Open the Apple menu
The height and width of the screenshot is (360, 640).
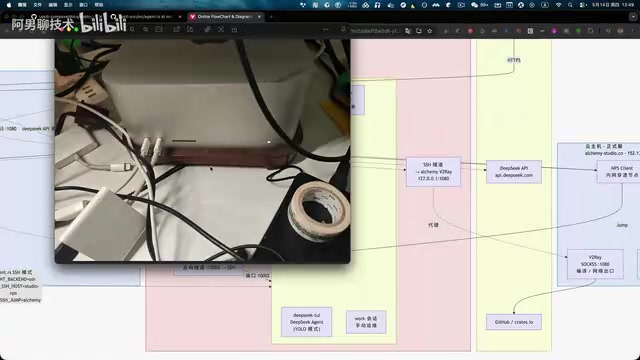(x=9, y=5)
